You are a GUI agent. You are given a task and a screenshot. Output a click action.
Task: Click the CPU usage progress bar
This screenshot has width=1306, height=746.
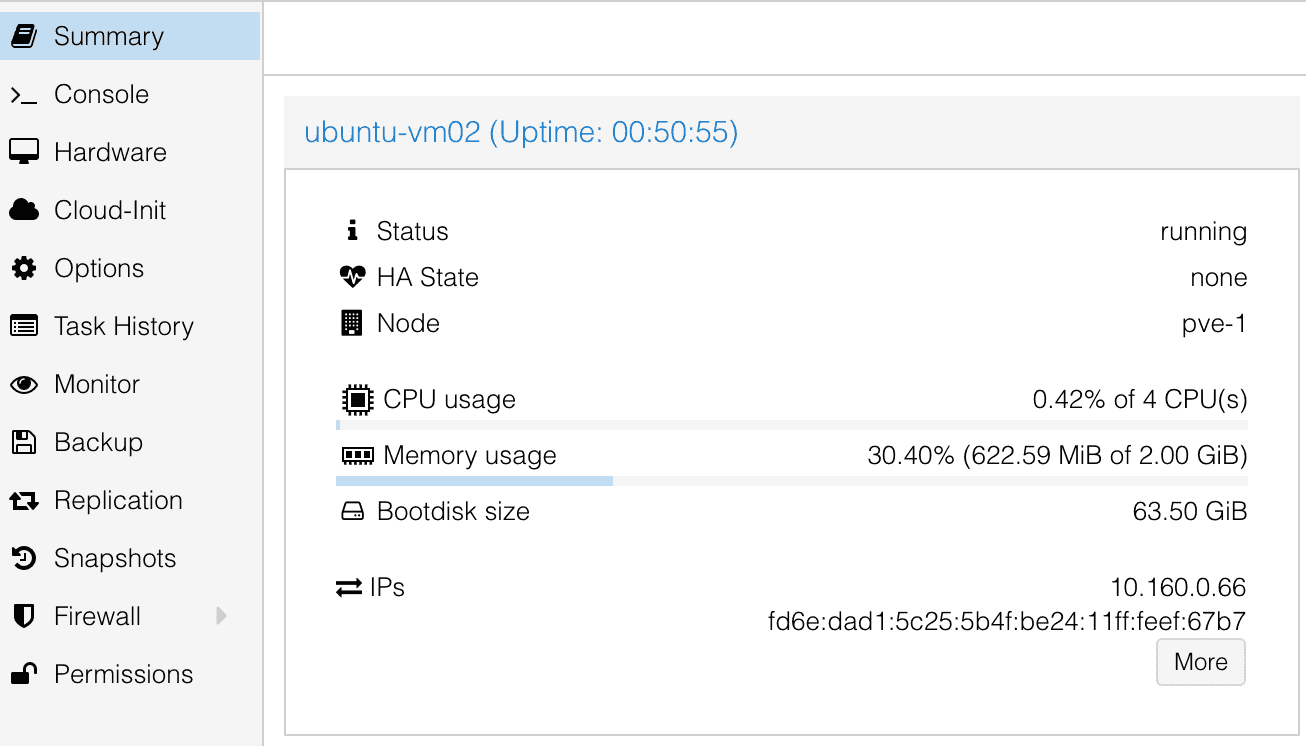[790, 424]
